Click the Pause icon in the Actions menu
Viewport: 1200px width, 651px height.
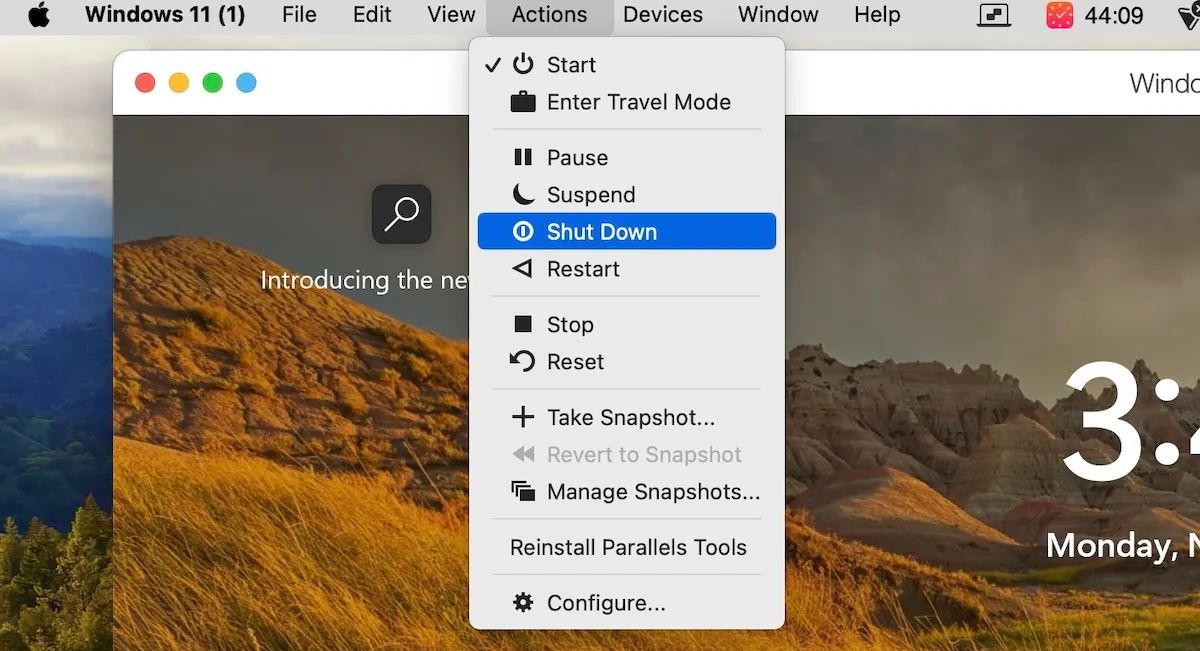point(523,157)
